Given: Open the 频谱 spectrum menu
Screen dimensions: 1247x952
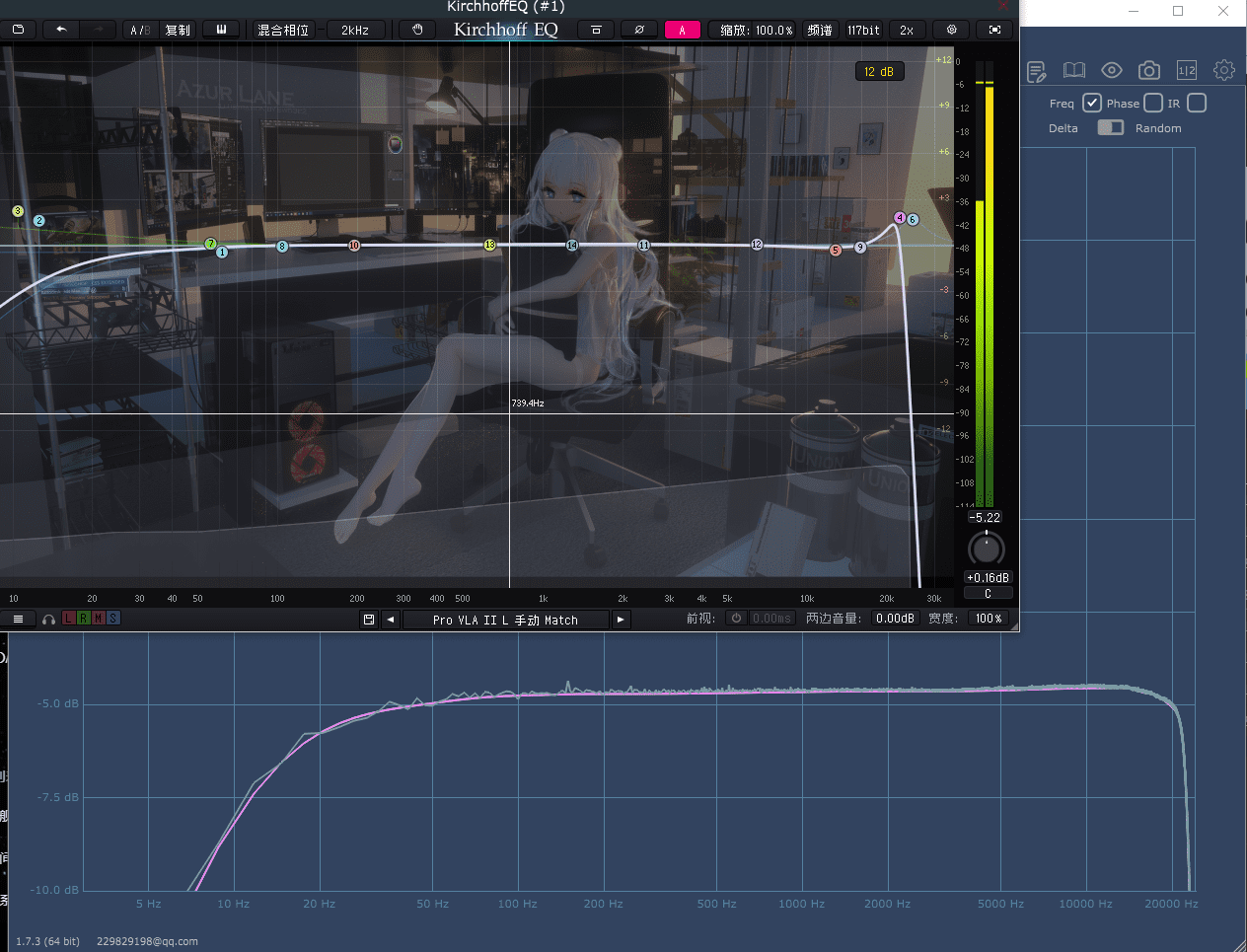Looking at the screenshot, I should (819, 30).
